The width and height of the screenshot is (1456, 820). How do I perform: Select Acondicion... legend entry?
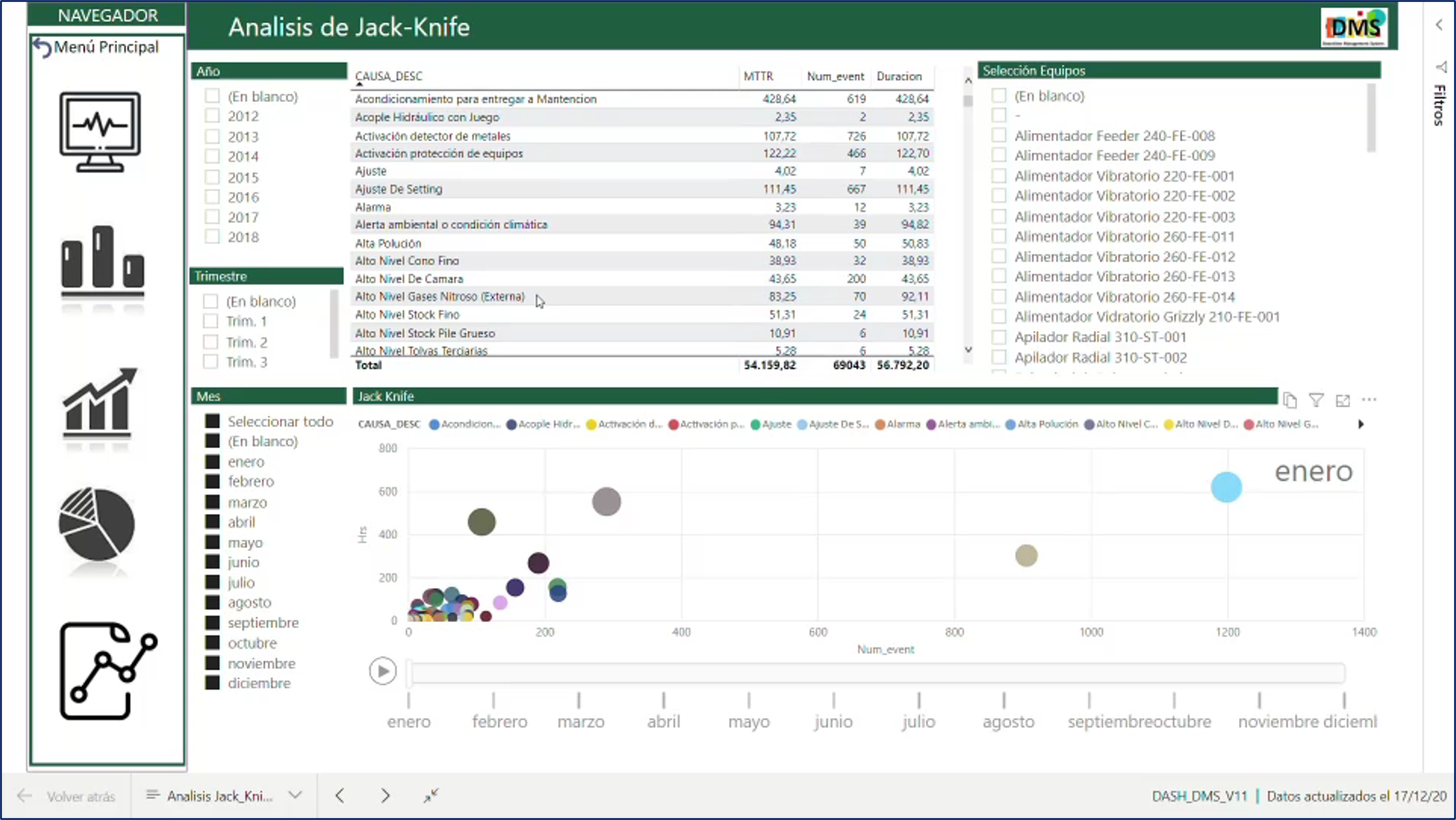click(x=464, y=425)
